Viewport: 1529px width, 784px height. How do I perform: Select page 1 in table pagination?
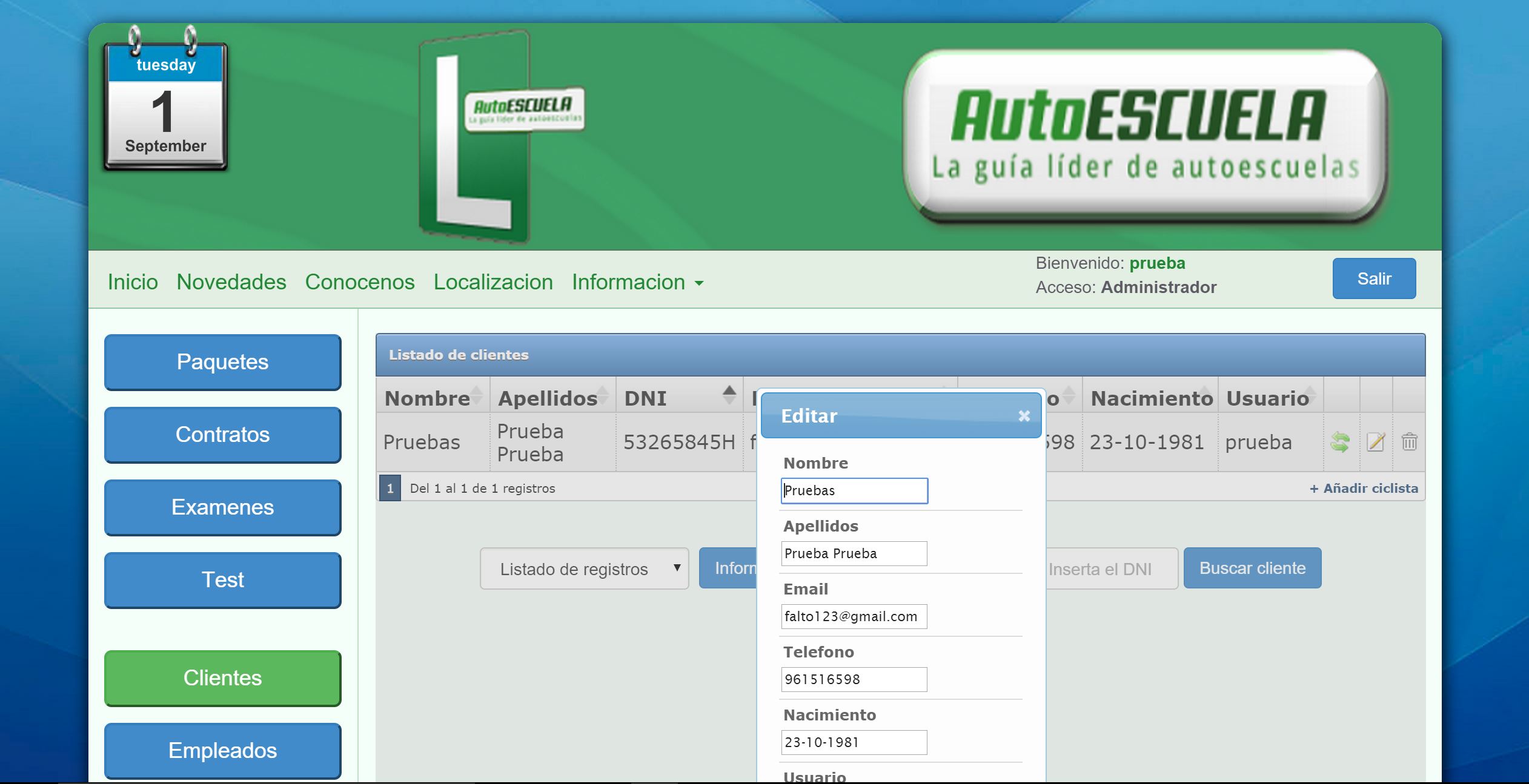(390, 488)
